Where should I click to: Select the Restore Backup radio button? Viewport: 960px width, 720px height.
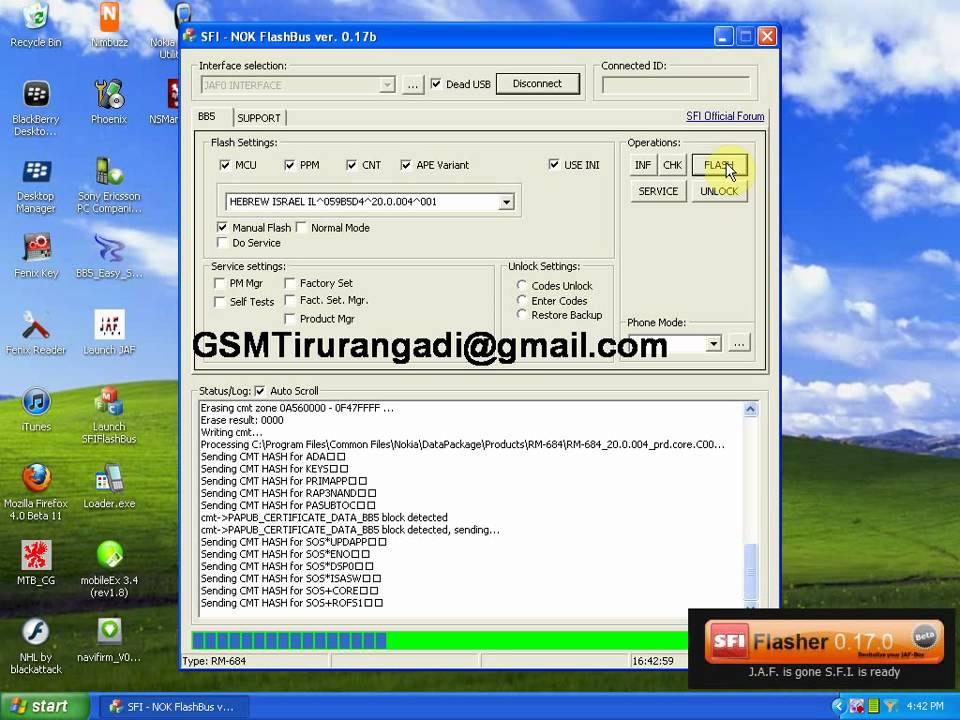(x=522, y=315)
